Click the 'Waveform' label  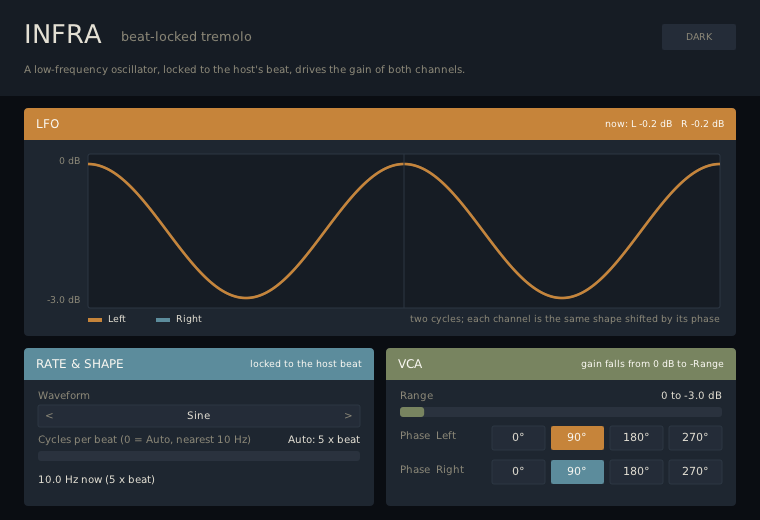tap(64, 395)
